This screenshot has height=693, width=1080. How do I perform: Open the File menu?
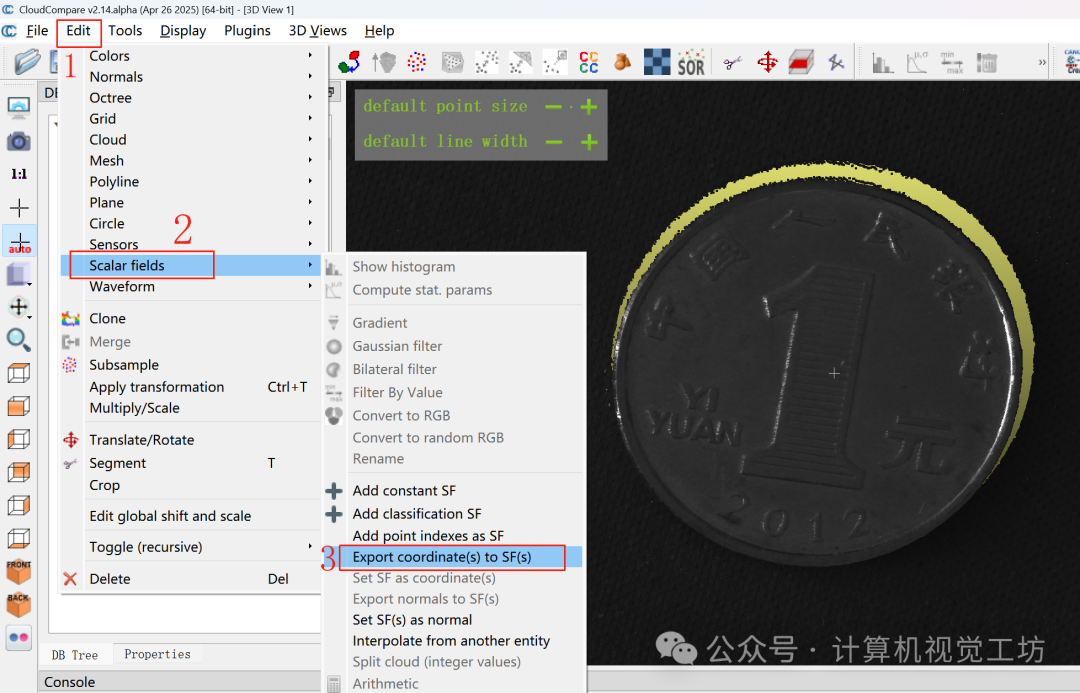pos(37,31)
